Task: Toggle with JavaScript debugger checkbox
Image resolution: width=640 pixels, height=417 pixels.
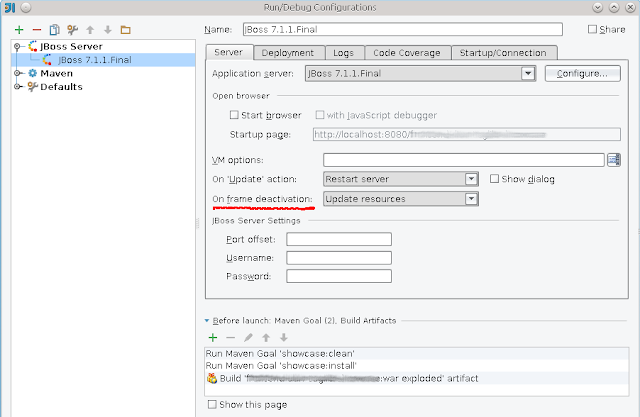Action: (x=320, y=115)
